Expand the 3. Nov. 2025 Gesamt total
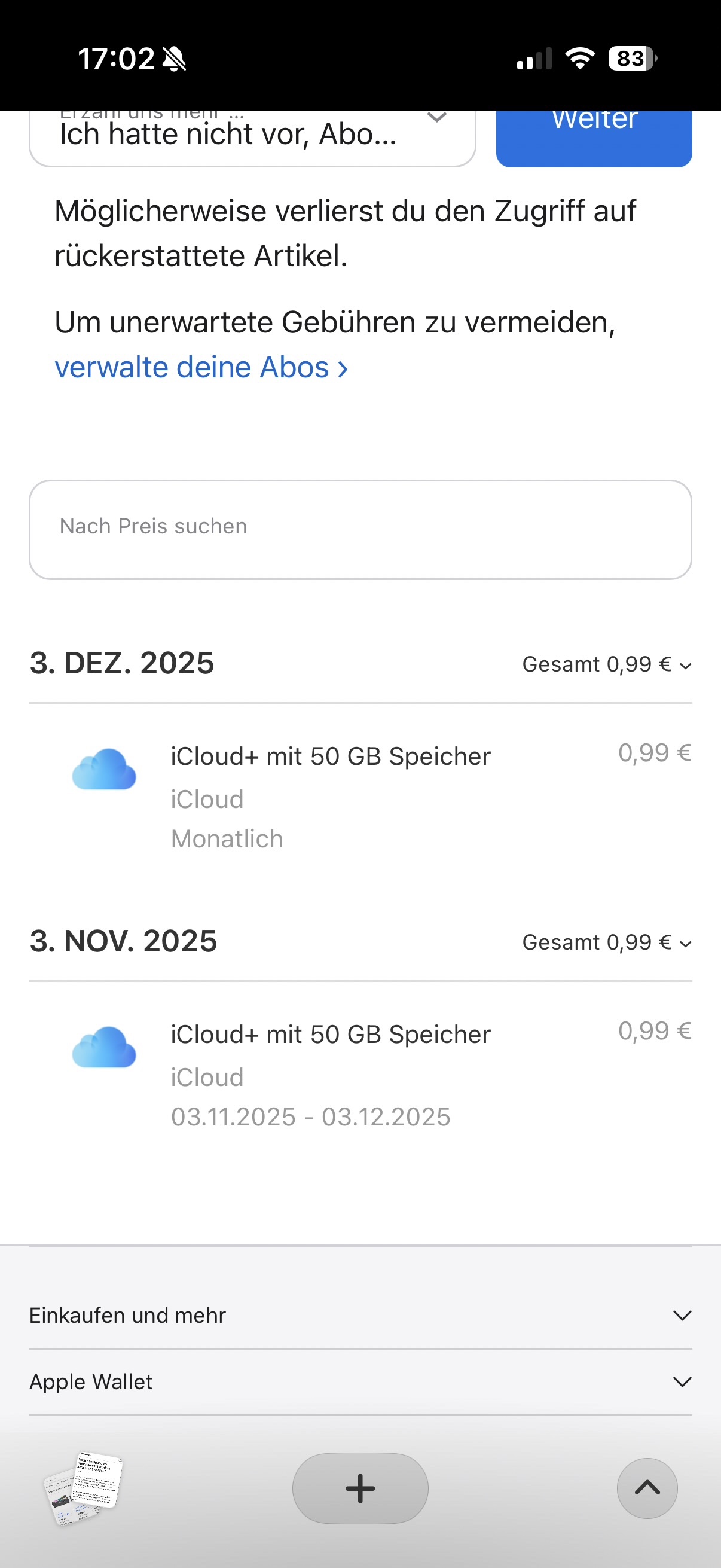This screenshot has width=721, height=1568. 607,943
